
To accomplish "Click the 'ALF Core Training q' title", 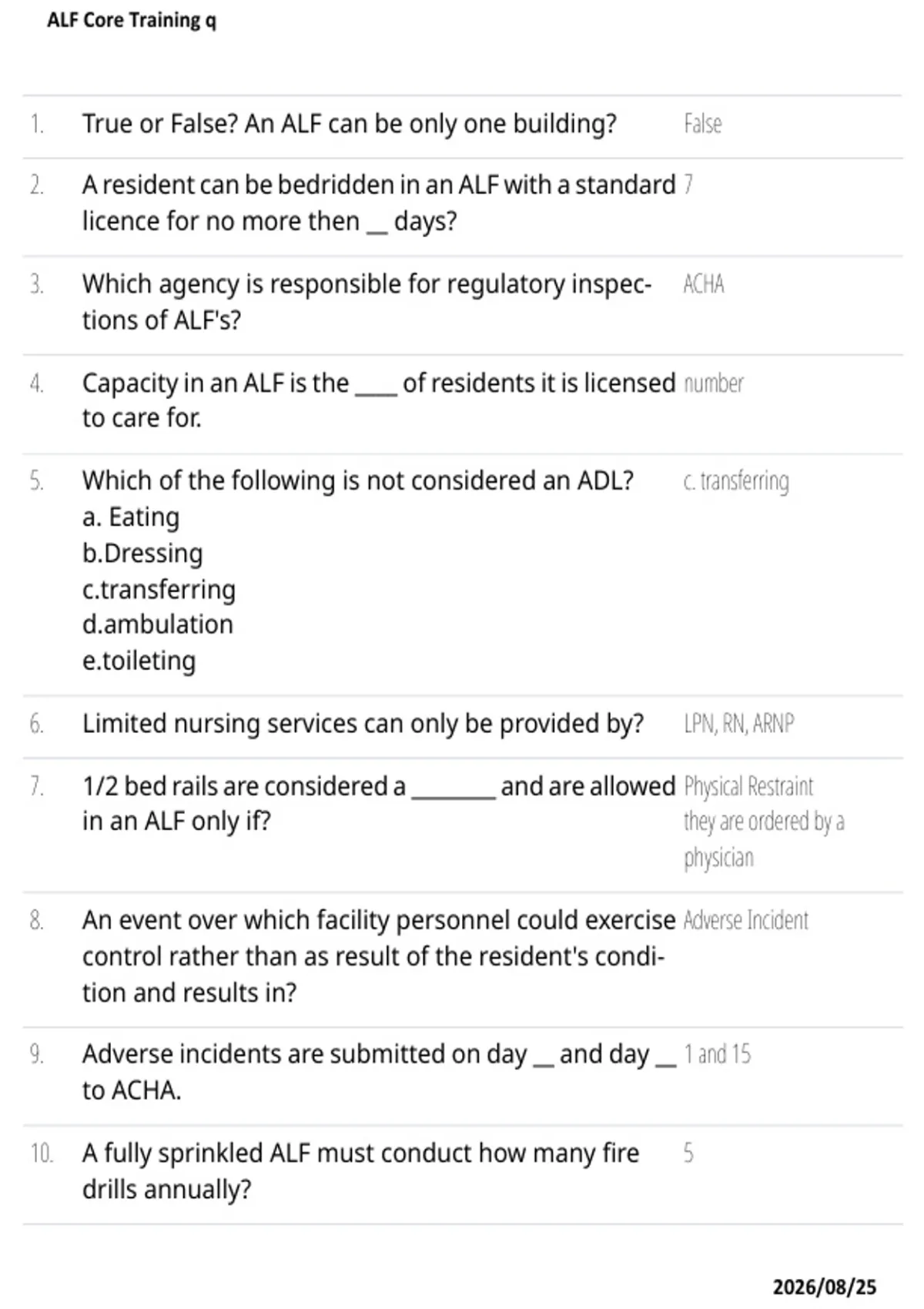I will point(132,20).
